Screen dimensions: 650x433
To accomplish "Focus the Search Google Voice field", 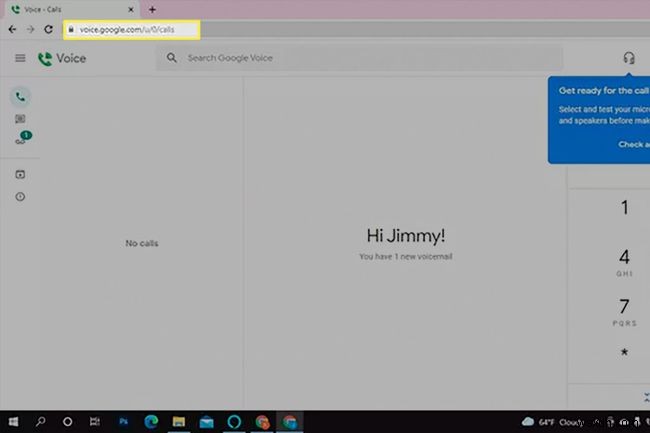I will 359,58.
